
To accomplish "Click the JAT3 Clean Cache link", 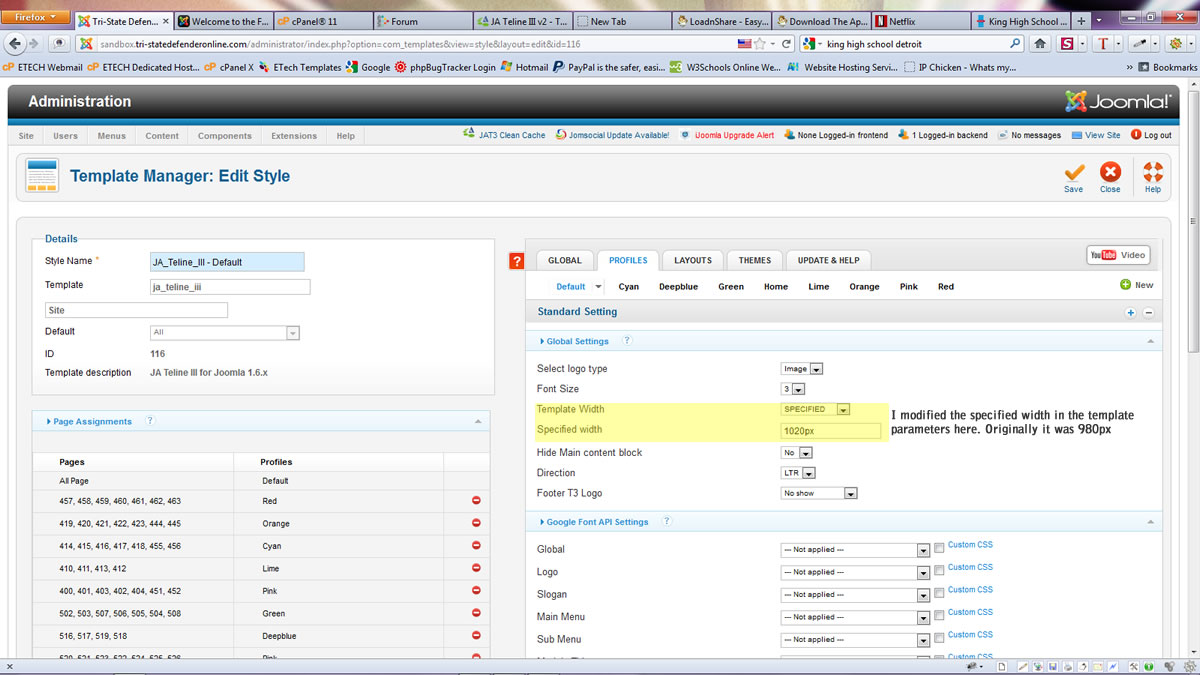I will tap(512, 135).
